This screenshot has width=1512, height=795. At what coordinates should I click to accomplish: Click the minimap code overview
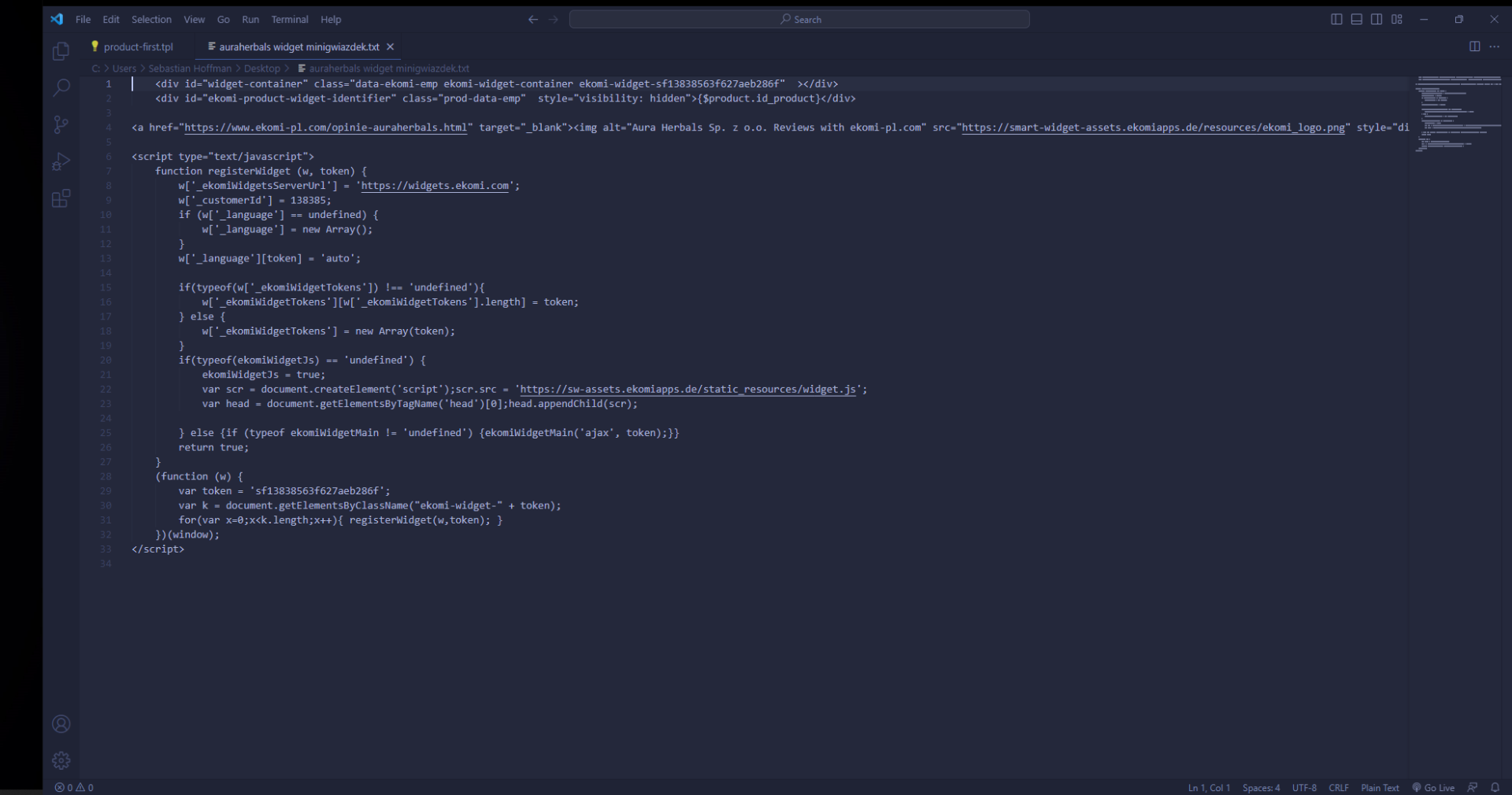click(x=1458, y=114)
